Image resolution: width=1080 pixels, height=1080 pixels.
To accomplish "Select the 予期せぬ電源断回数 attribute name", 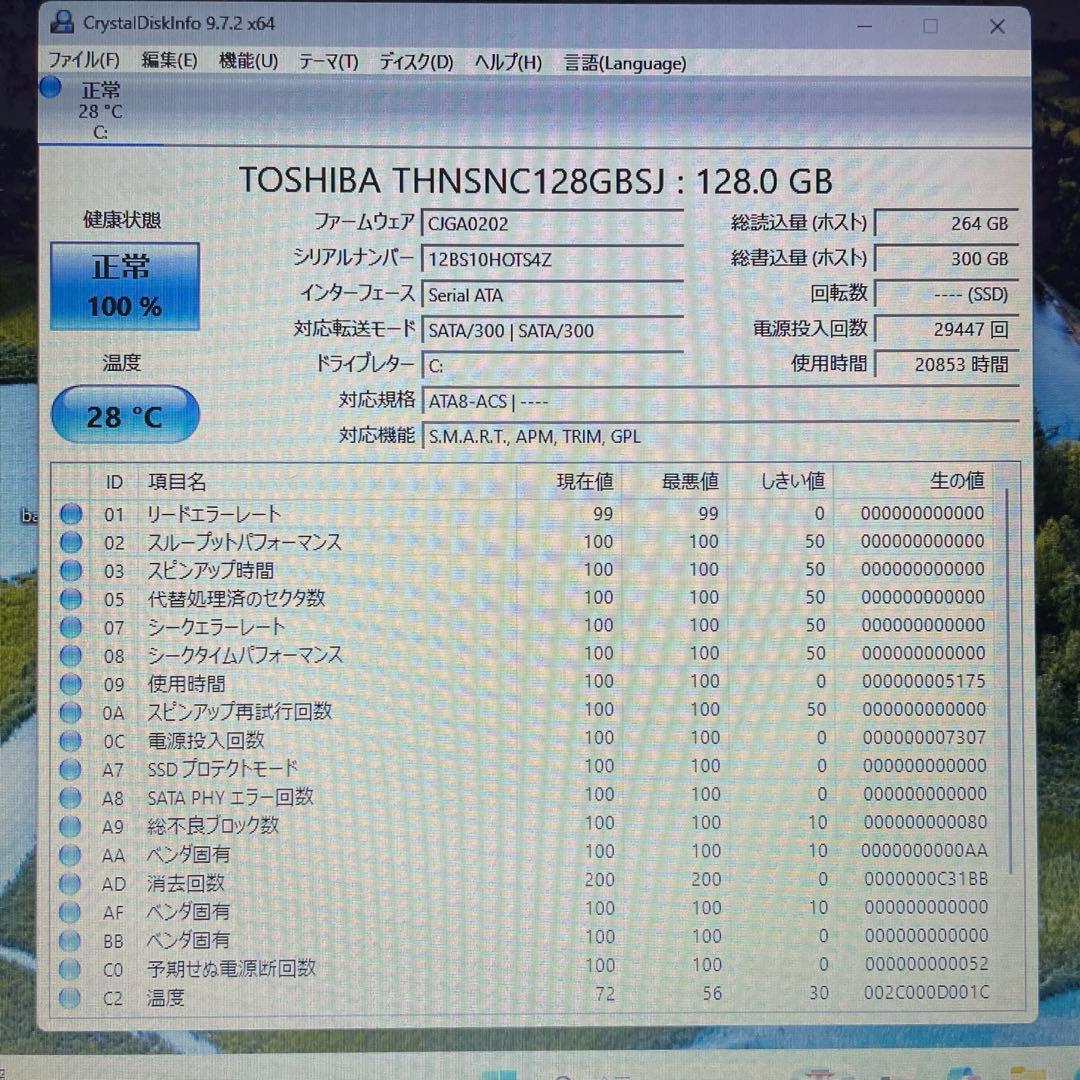I will (x=231, y=968).
